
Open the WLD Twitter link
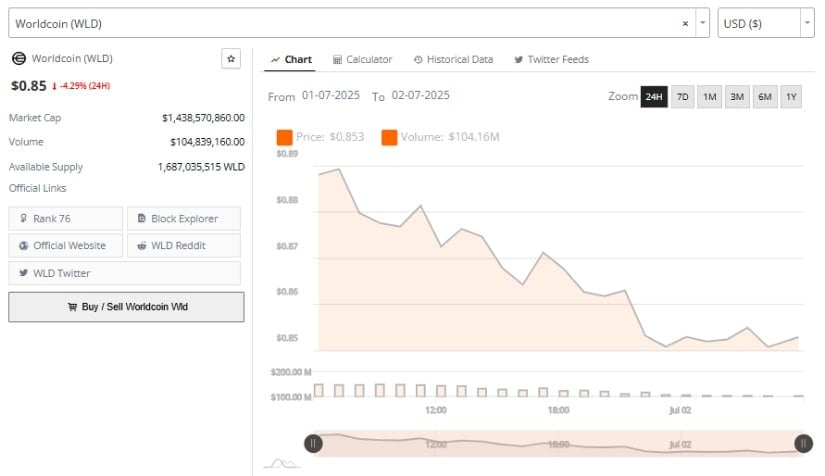tap(125, 273)
